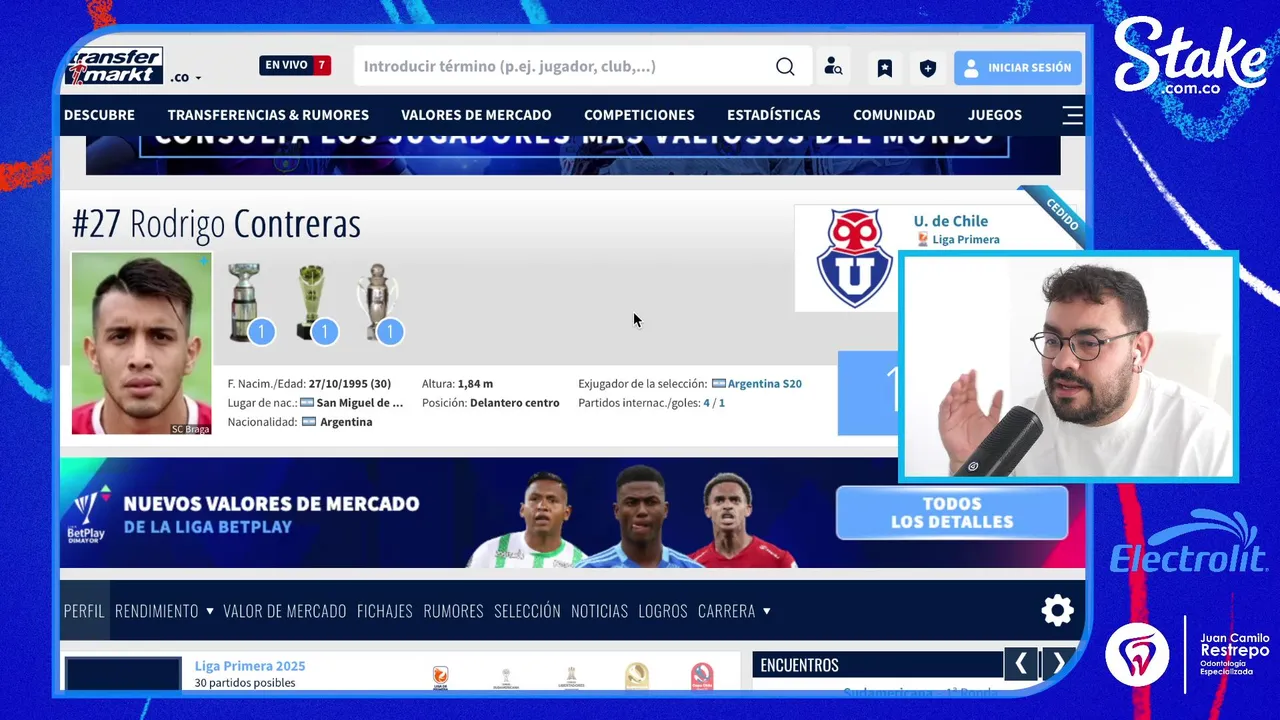Open the Liga Primera 2025 link
Image resolution: width=1280 pixels, height=720 pixels.
tap(250, 666)
